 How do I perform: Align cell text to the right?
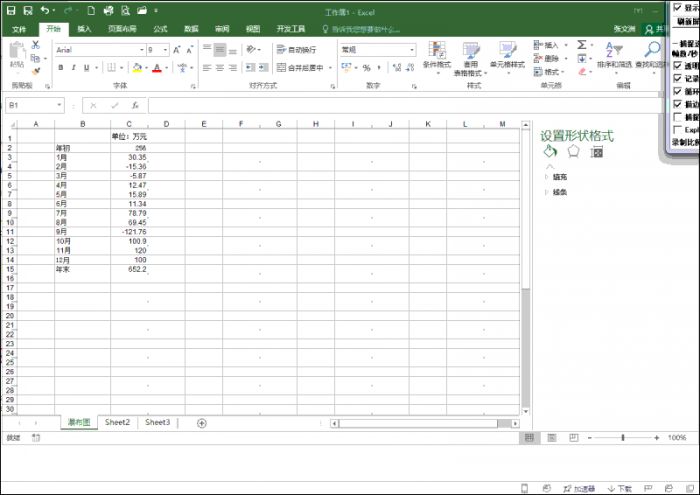(x=233, y=68)
